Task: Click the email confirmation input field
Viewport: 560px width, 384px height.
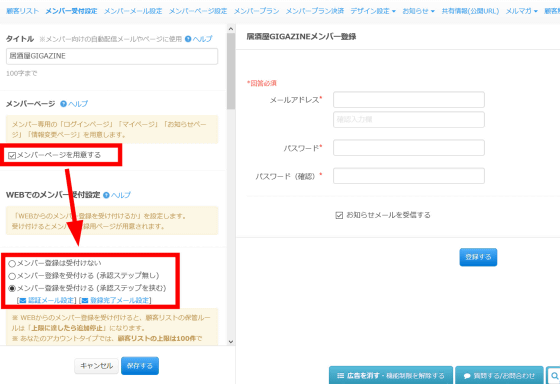Action: tap(409, 120)
